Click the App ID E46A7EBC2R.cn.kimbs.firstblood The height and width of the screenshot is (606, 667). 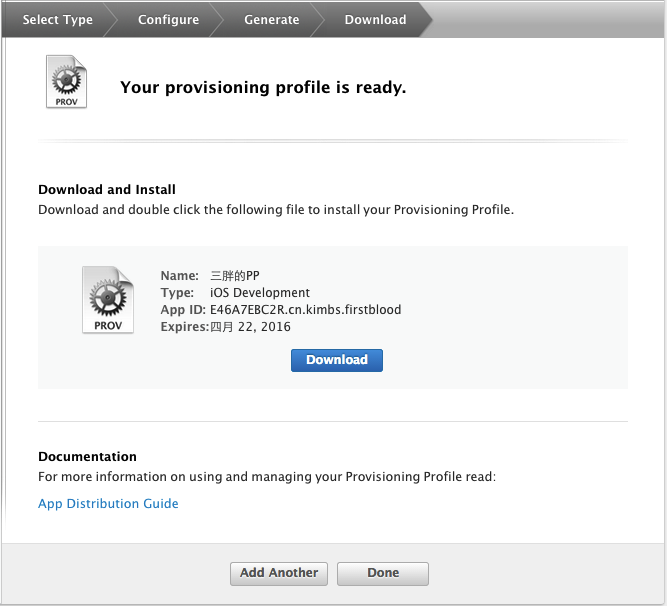(x=305, y=310)
